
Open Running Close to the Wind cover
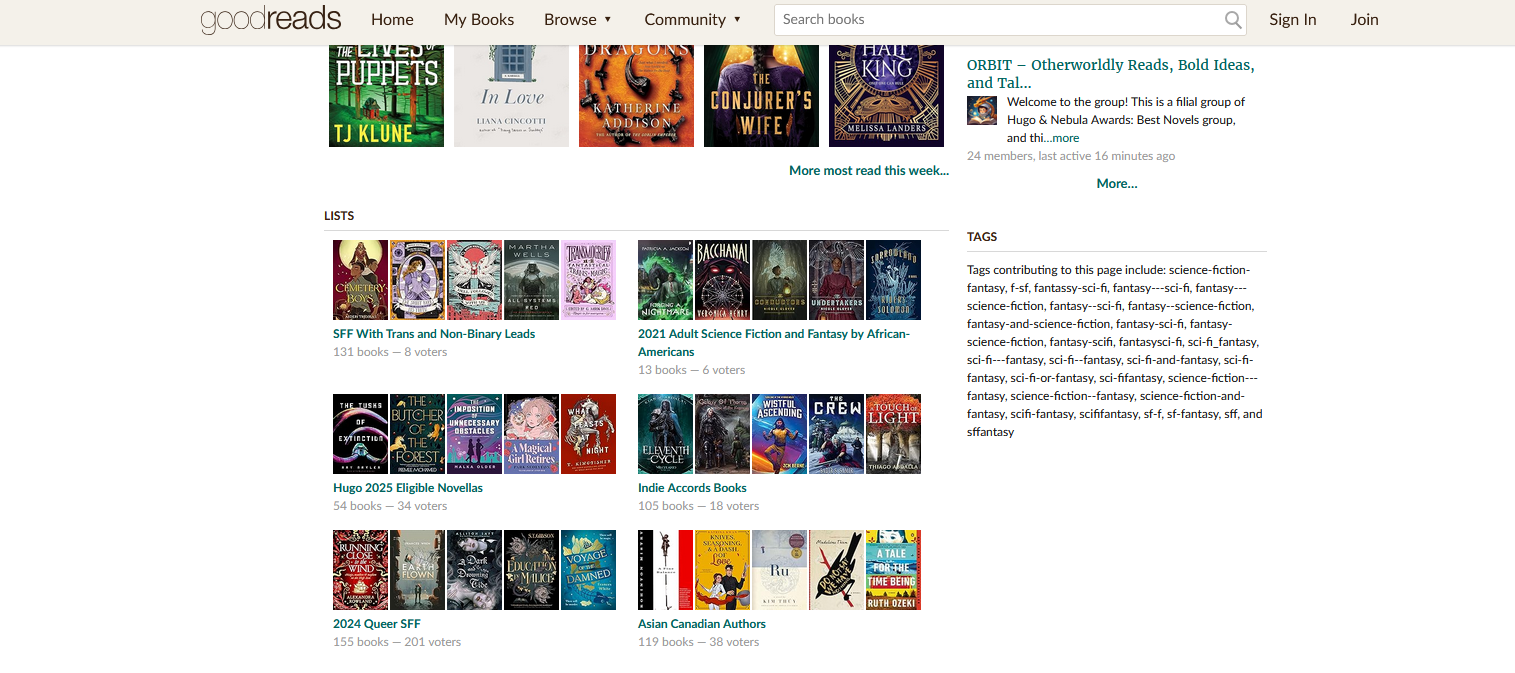pos(360,570)
